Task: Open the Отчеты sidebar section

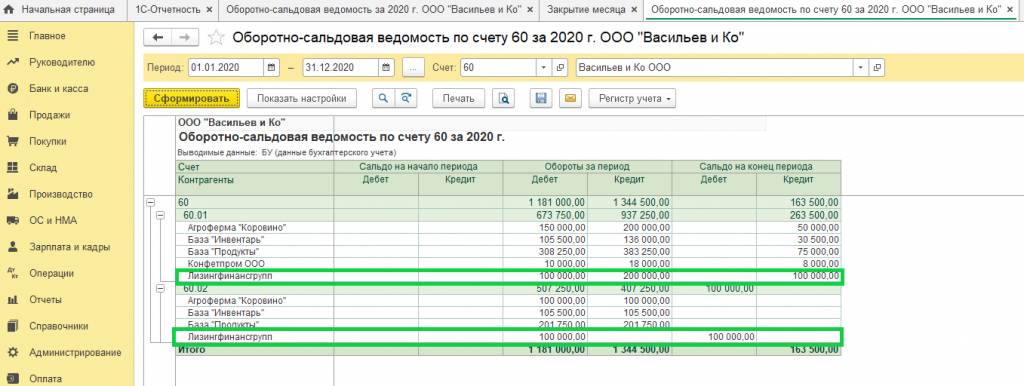Action: coord(45,300)
